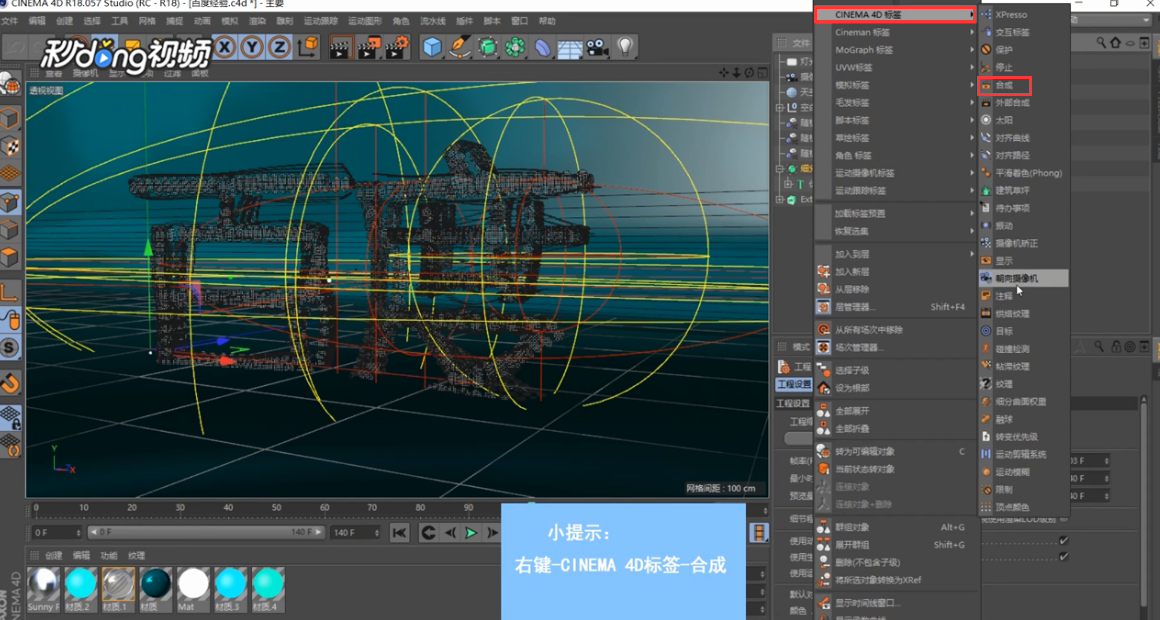
Task: Select the 材质.3 material swatch
Action: tap(231, 589)
